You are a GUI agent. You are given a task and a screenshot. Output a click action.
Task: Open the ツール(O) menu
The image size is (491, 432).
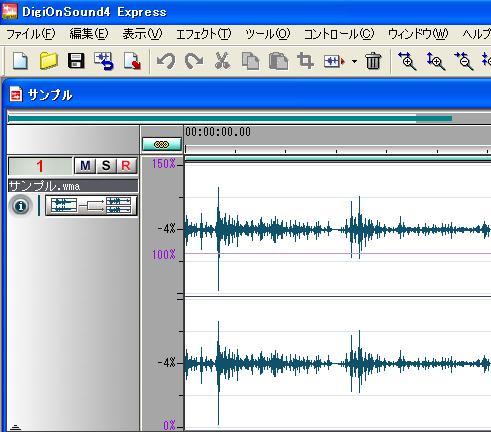pos(268,34)
